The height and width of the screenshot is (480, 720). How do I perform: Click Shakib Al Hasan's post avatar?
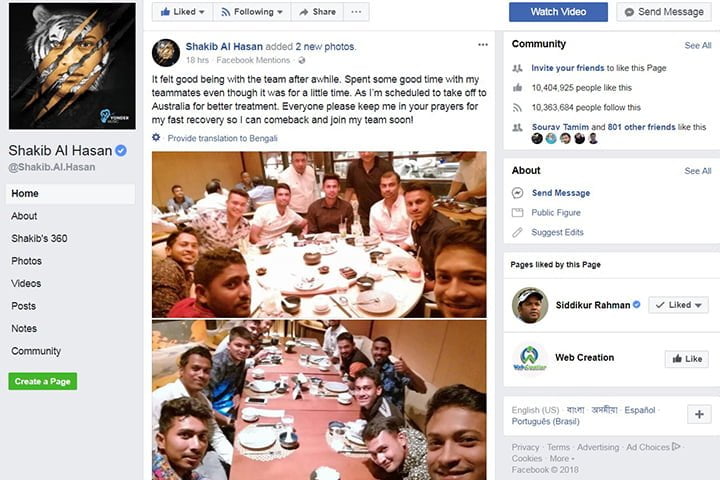point(166,52)
